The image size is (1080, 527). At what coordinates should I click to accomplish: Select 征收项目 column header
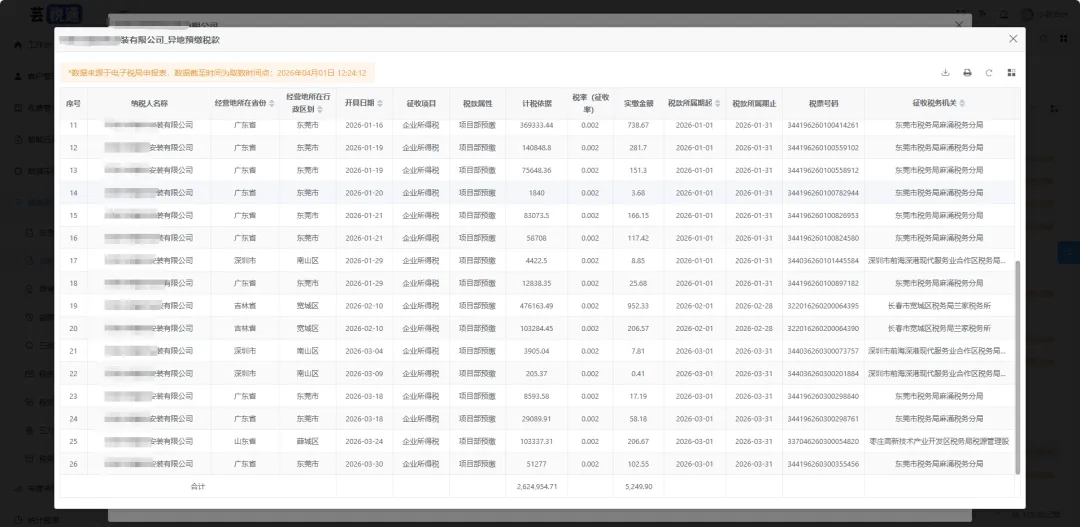point(421,103)
